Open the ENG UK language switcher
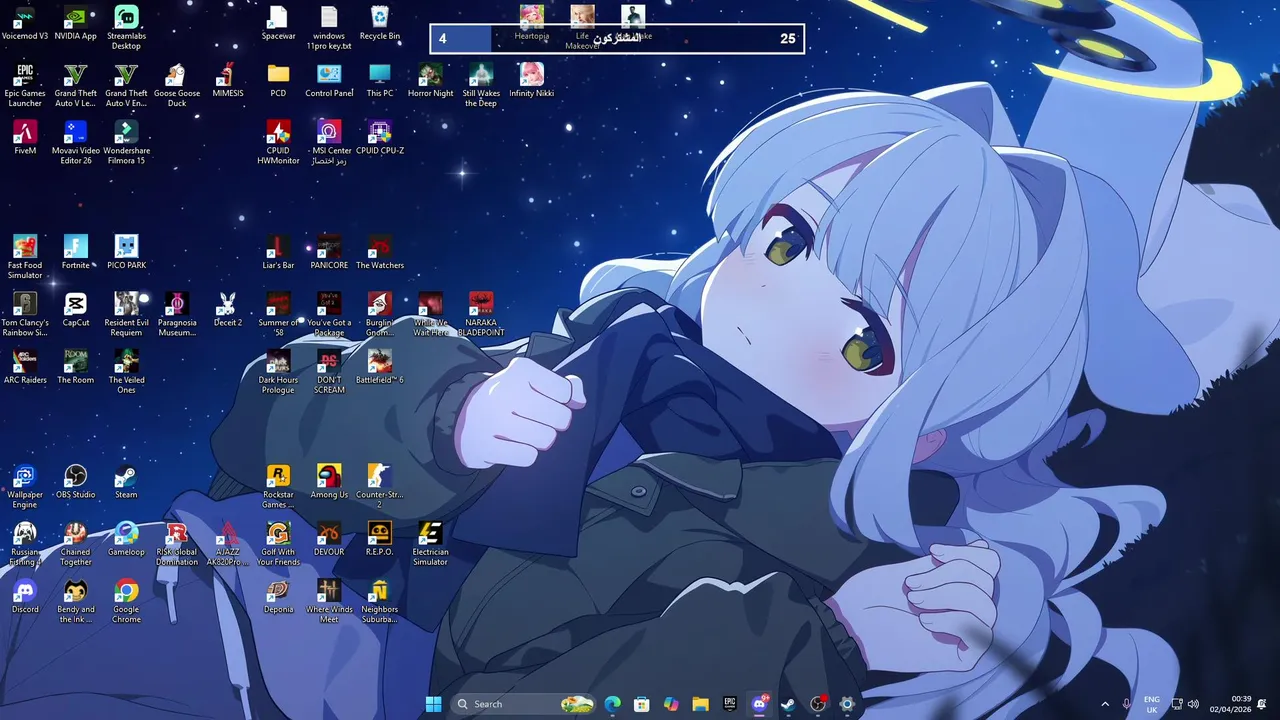Viewport: 1280px width, 720px height. [x=1151, y=704]
